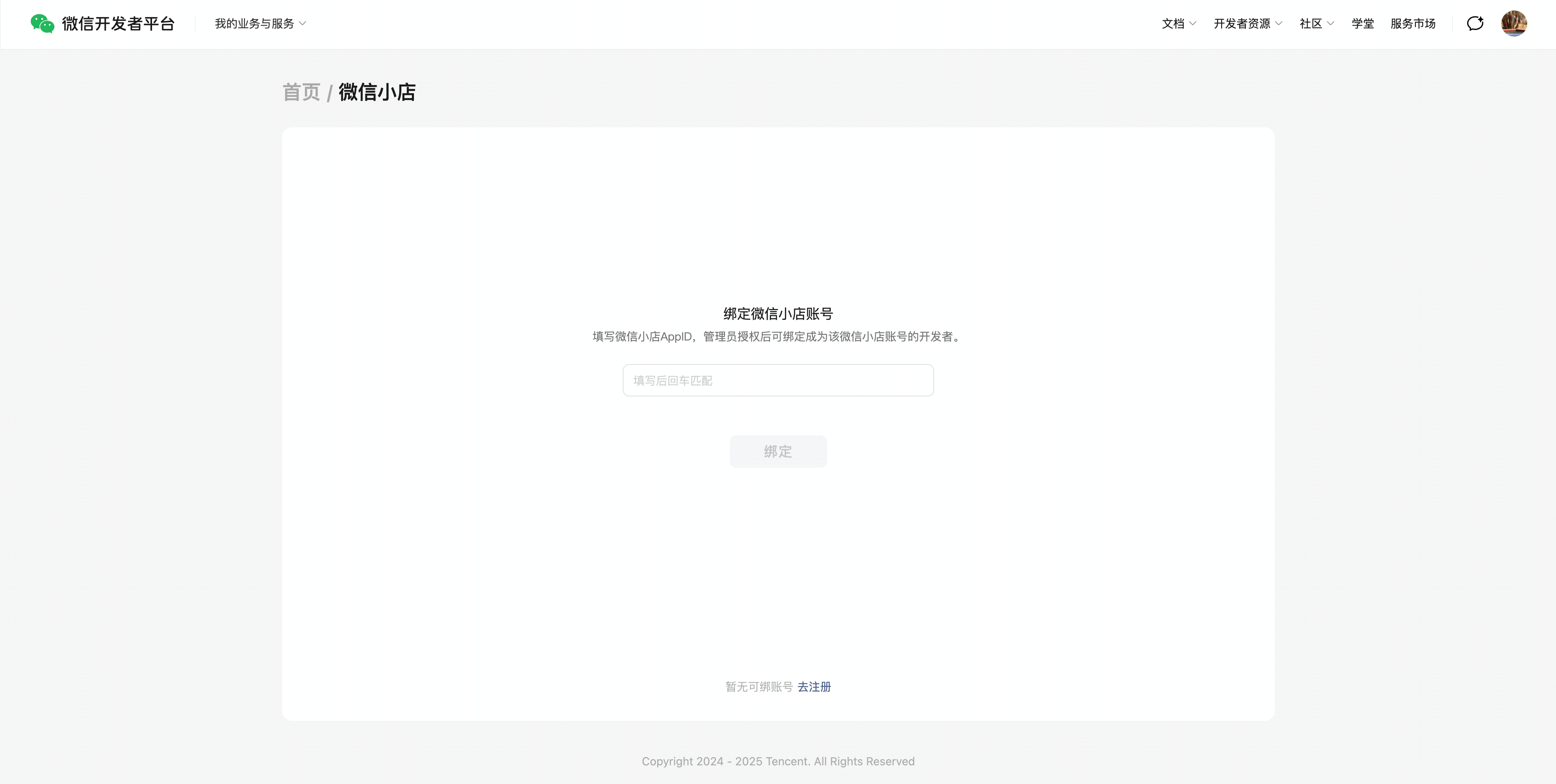Click the green WeChat logo icon

(42, 24)
